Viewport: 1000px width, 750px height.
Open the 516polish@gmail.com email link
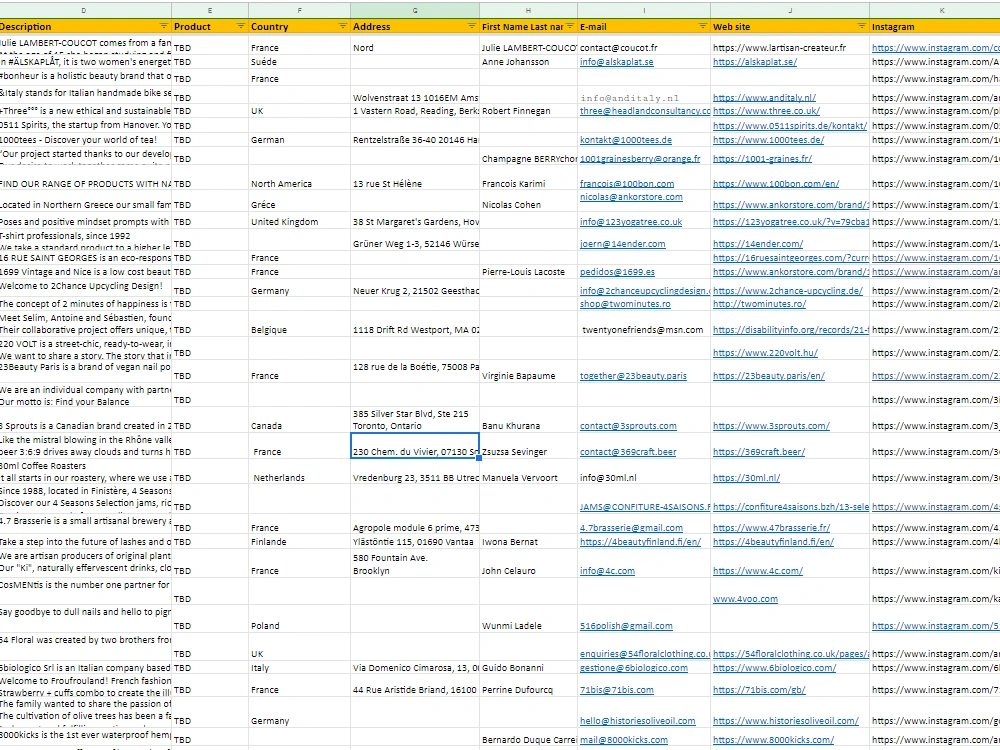click(626, 626)
